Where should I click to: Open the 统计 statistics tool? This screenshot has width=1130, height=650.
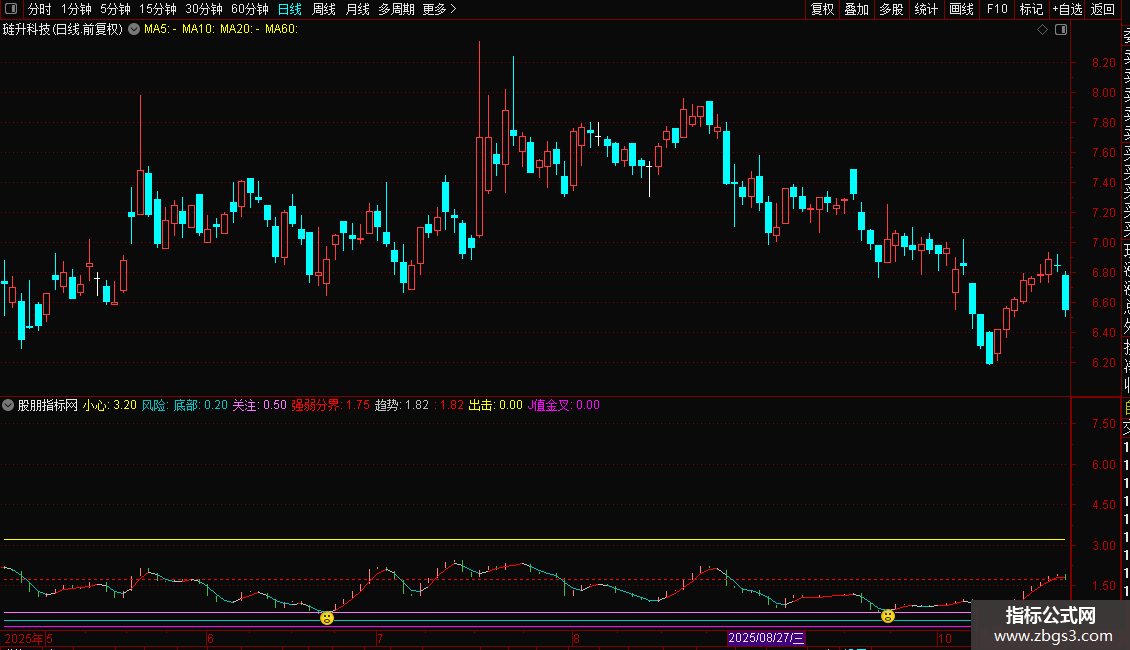pyautogui.click(x=926, y=9)
